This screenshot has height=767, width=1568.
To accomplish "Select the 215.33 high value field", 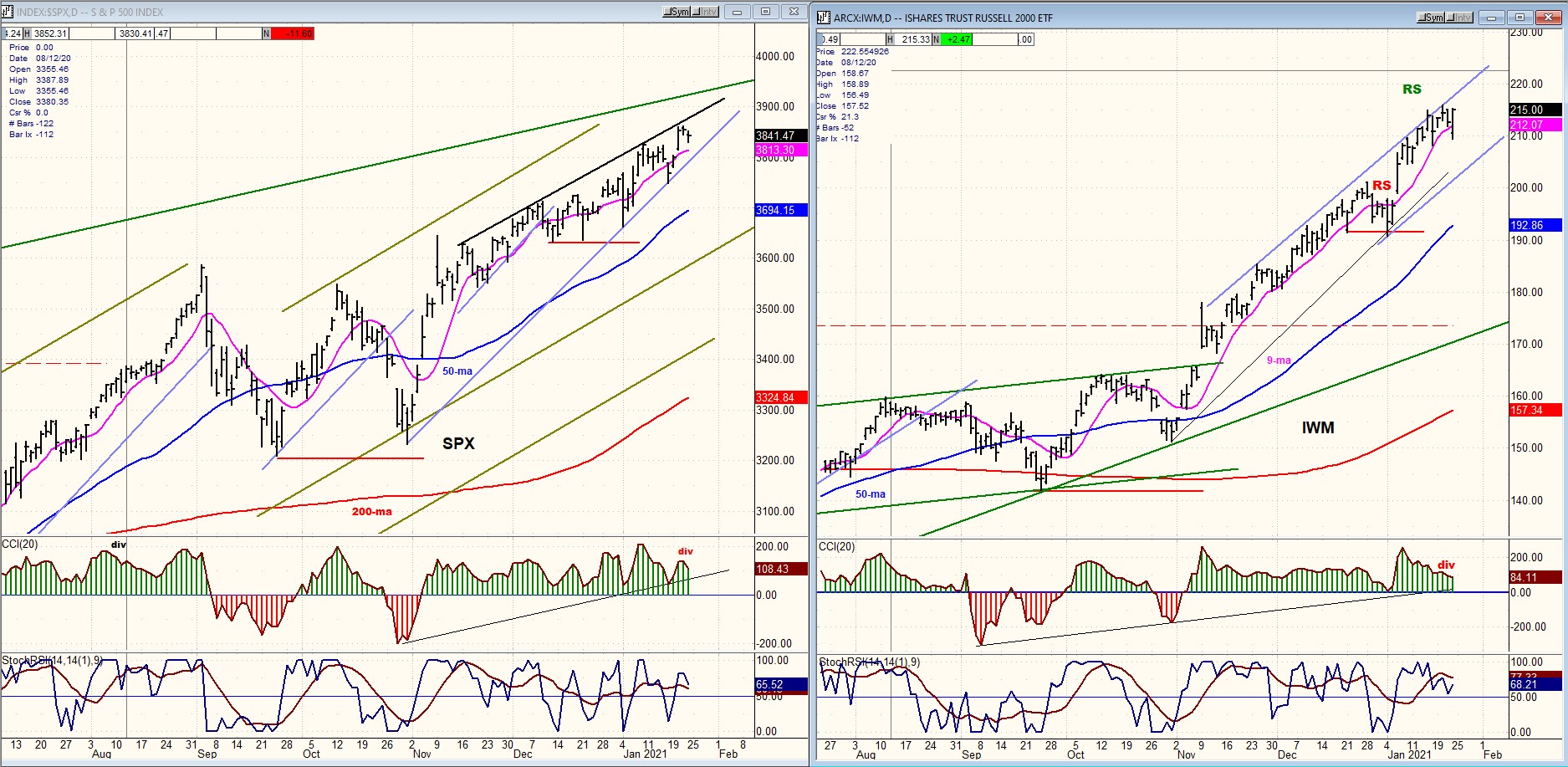I will click(915, 39).
